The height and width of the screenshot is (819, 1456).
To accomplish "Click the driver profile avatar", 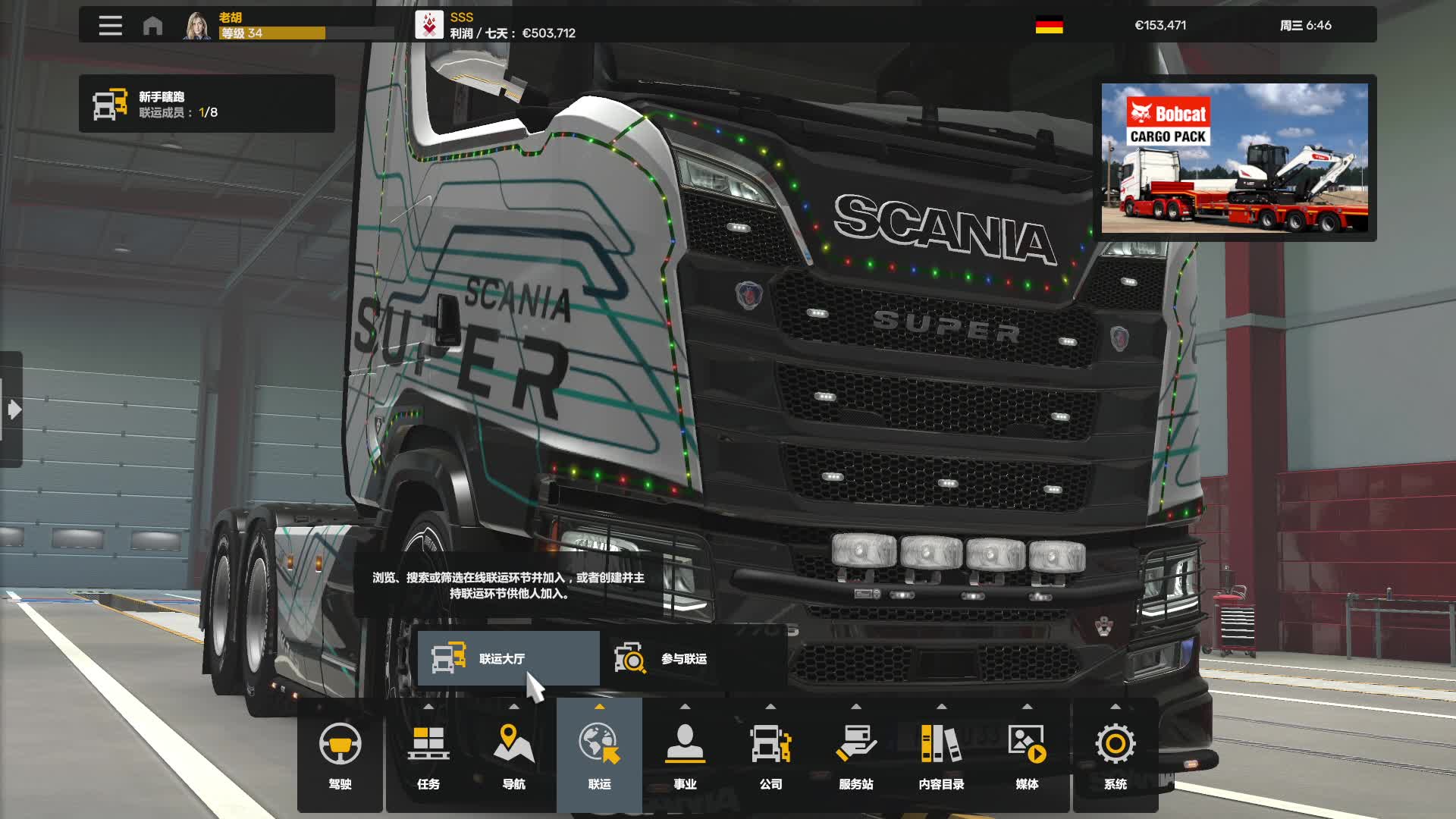I will (197, 26).
